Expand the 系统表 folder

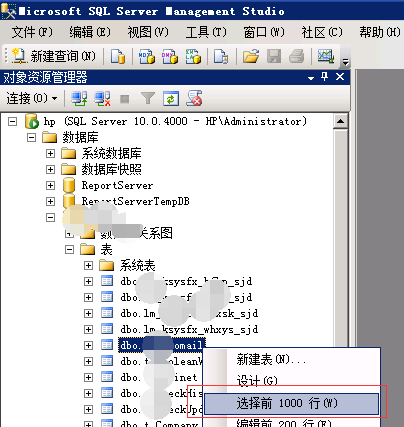pyautogui.click(x=88, y=265)
